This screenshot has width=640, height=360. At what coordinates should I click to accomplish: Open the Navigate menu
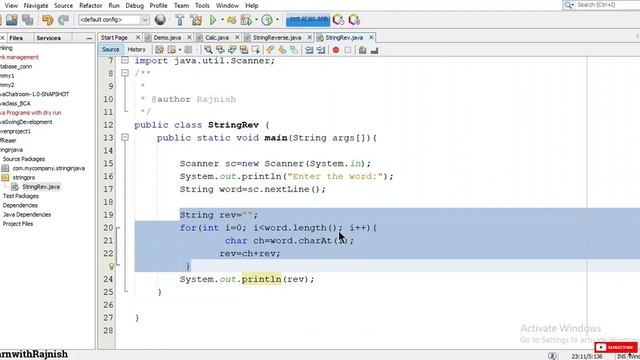point(36,6)
